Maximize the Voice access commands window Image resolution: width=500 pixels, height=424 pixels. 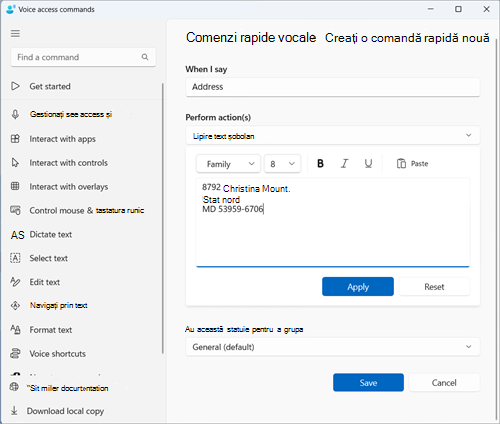pyautogui.click(x=459, y=9)
